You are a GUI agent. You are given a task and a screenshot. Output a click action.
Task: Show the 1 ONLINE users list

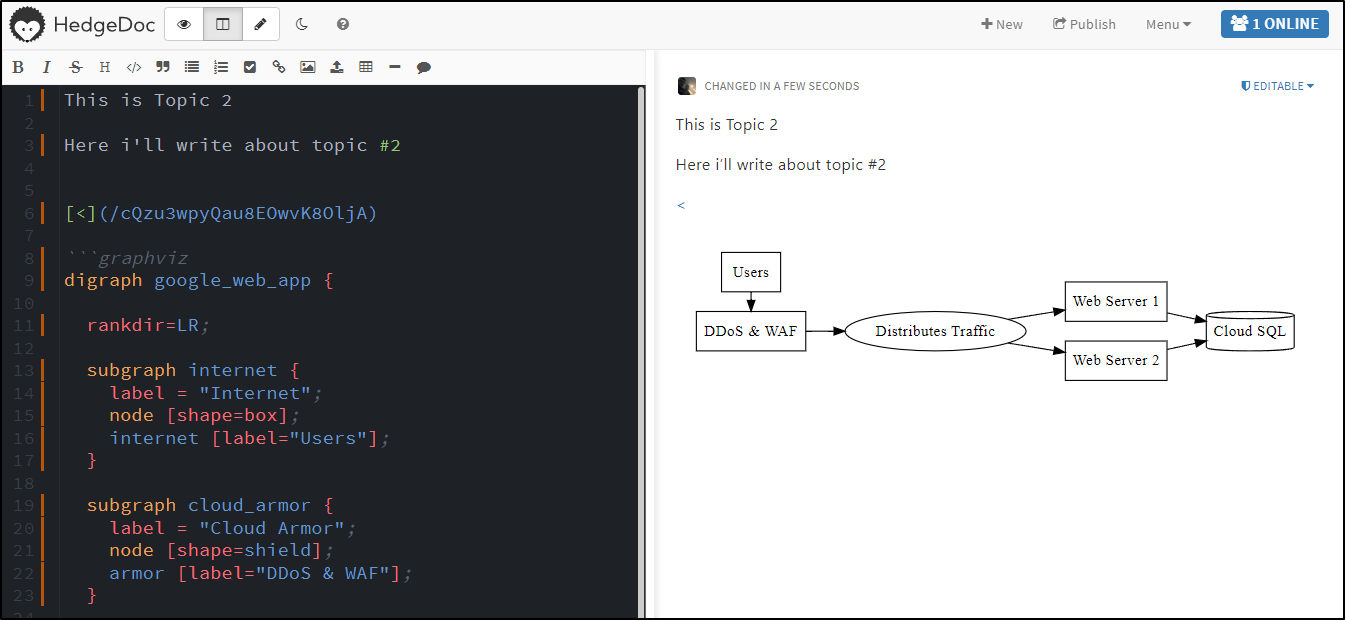point(1274,24)
